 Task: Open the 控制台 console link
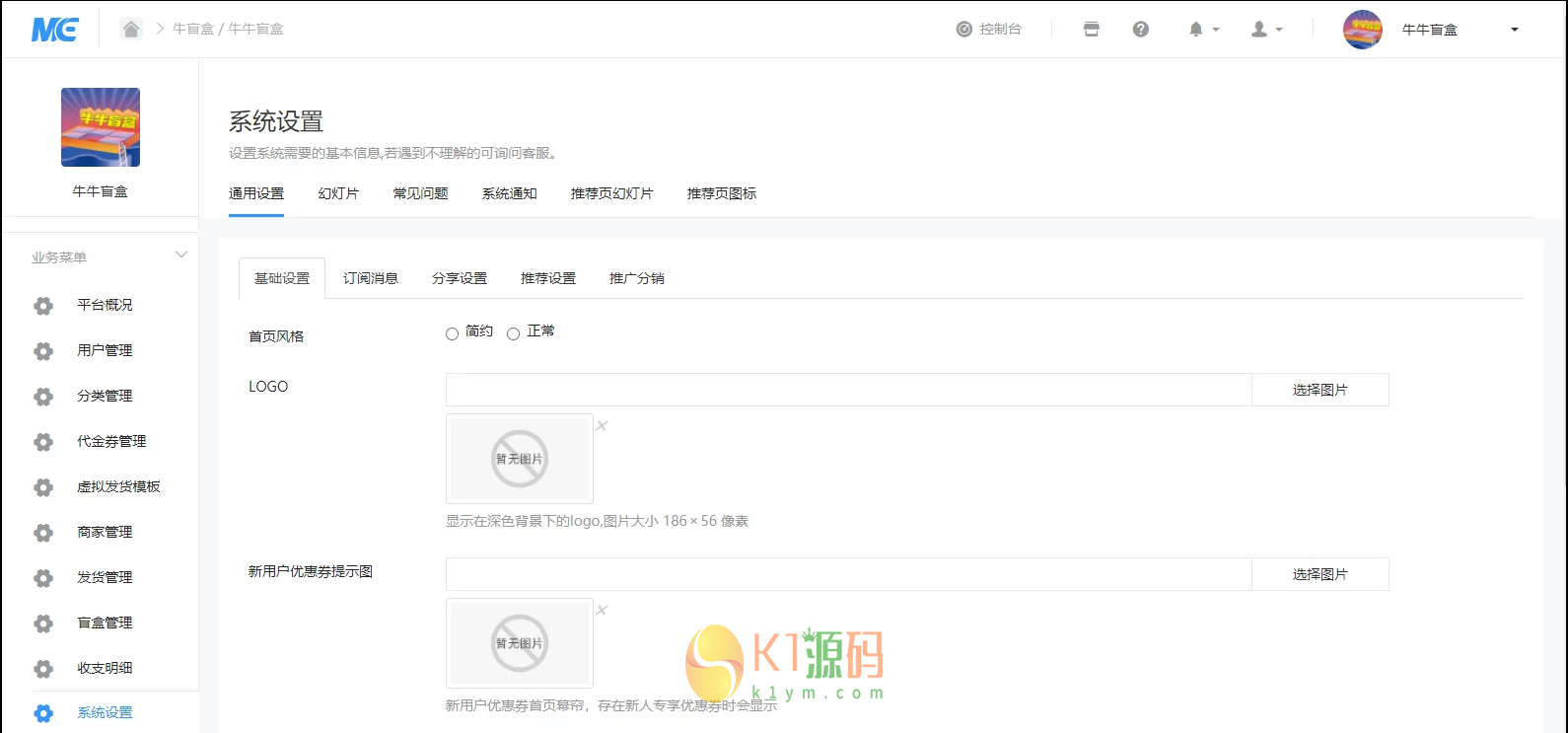coord(989,30)
